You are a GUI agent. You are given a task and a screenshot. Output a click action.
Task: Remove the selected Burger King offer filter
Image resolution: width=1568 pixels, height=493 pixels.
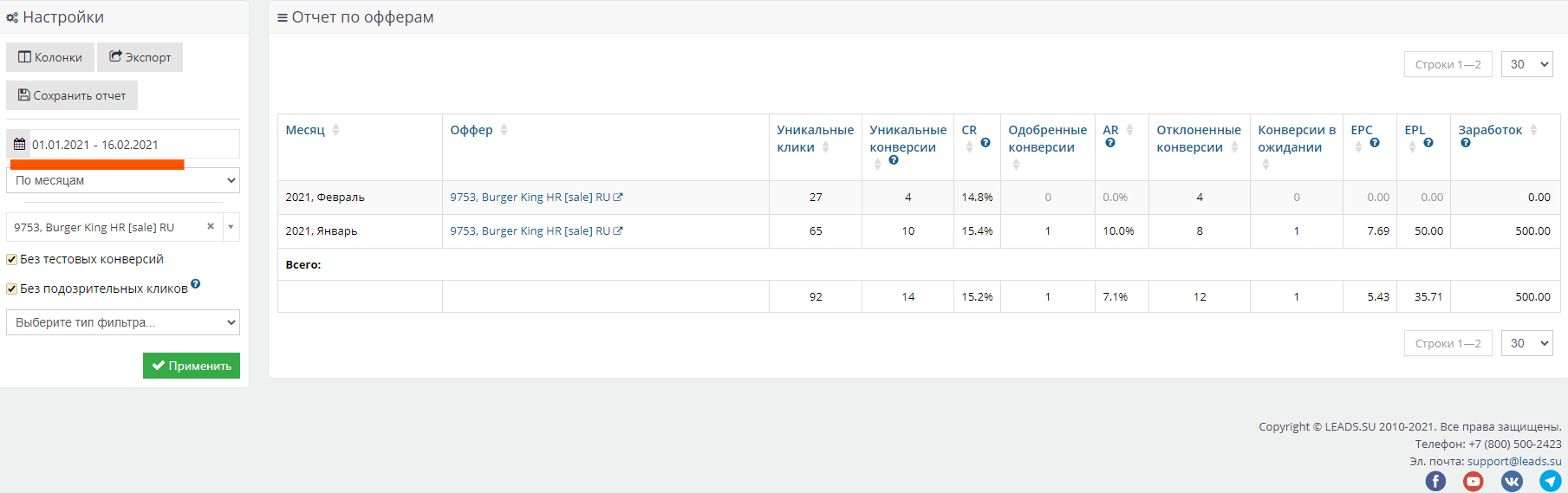[x=211, y=226]
